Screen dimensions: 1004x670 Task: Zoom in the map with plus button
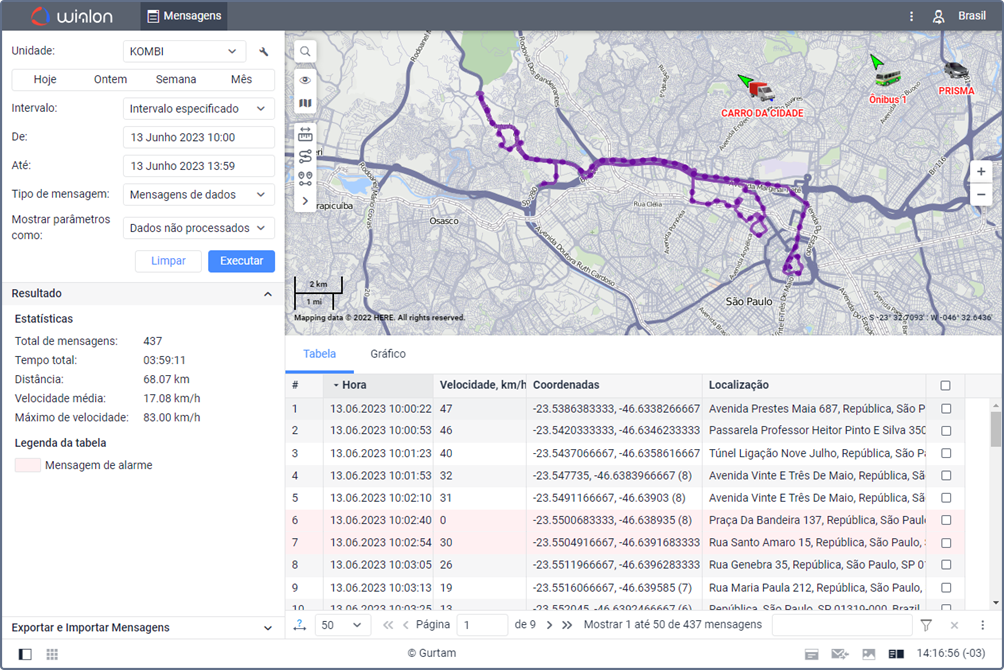pos(981,171)
